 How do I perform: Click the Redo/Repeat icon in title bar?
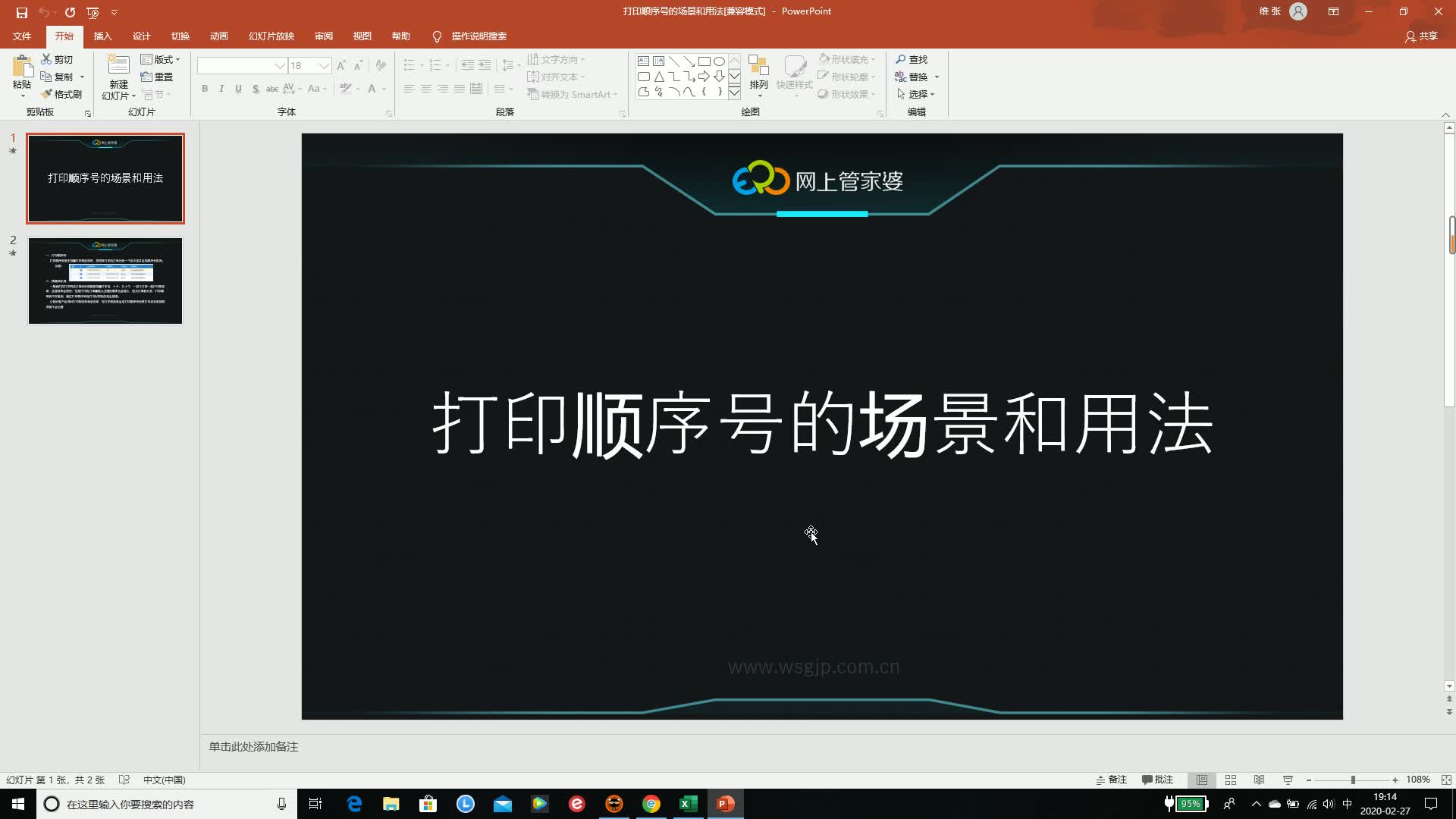(x=70, y=12)
